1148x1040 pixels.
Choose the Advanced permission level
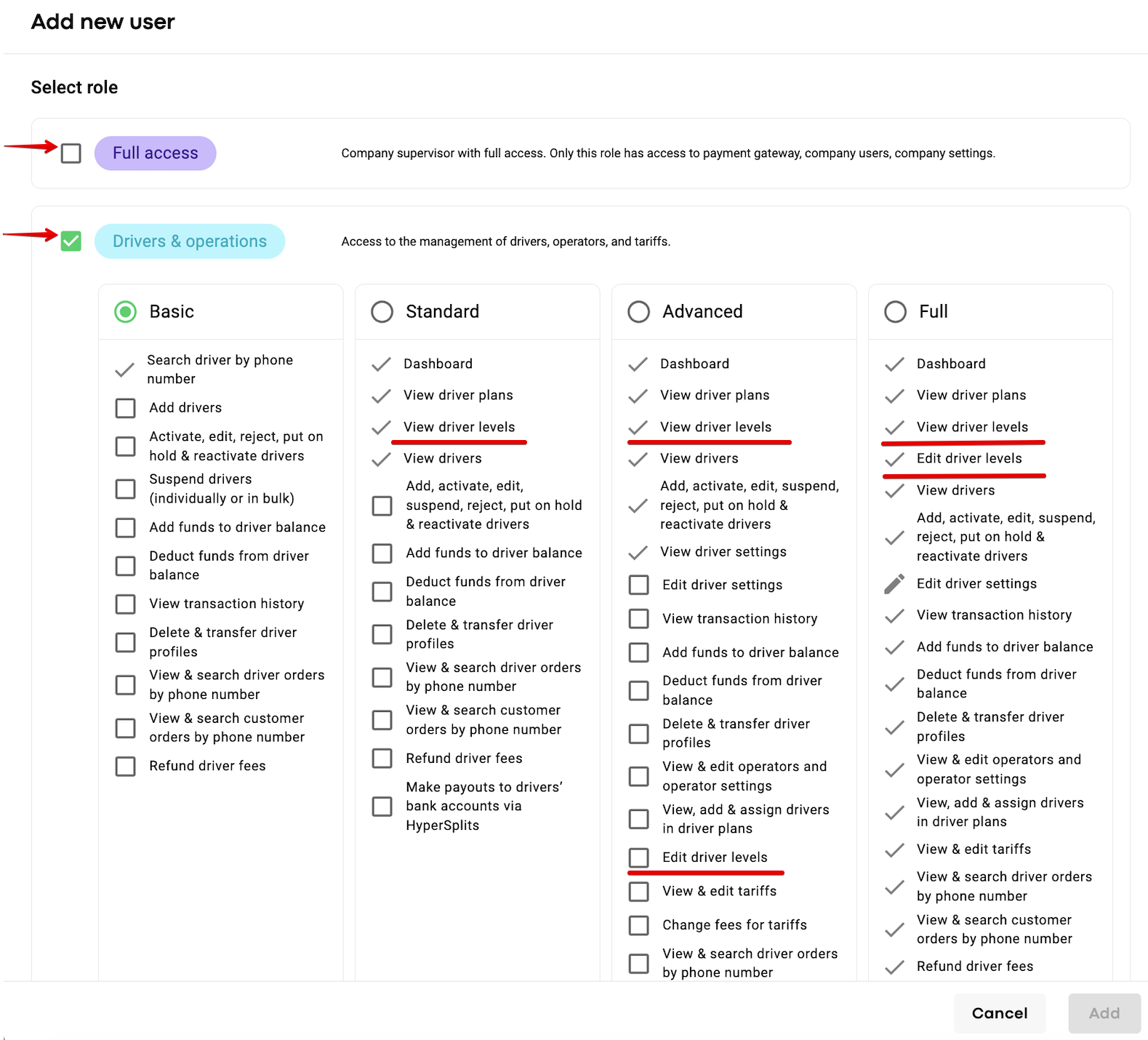(639, 312)
